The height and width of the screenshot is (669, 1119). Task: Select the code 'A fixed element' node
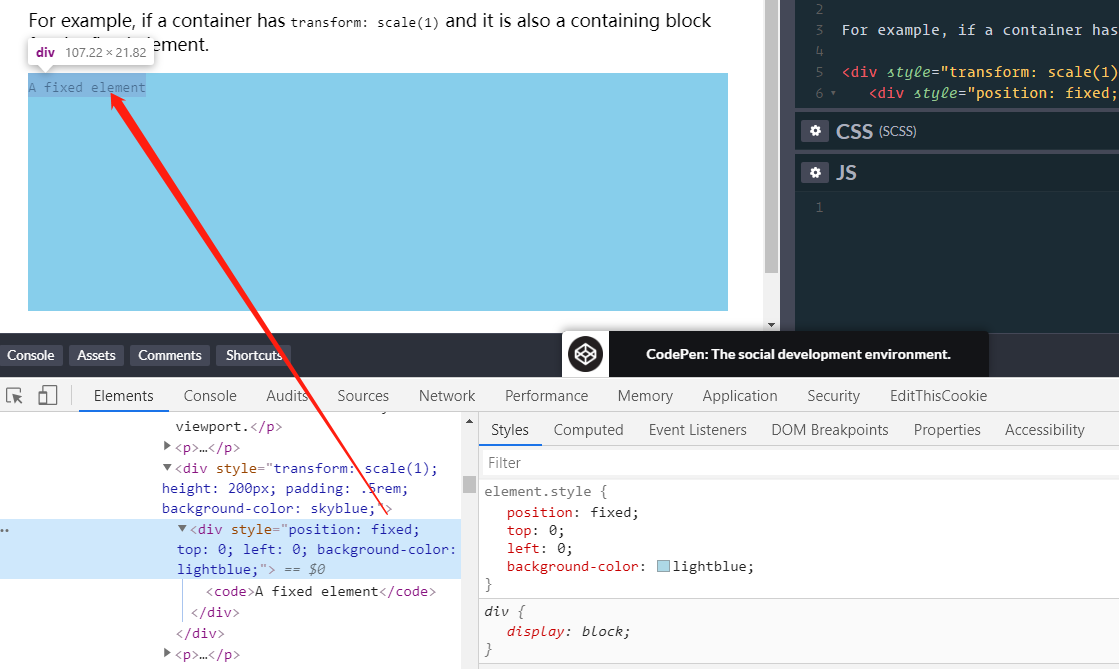(x=321, y=591)
